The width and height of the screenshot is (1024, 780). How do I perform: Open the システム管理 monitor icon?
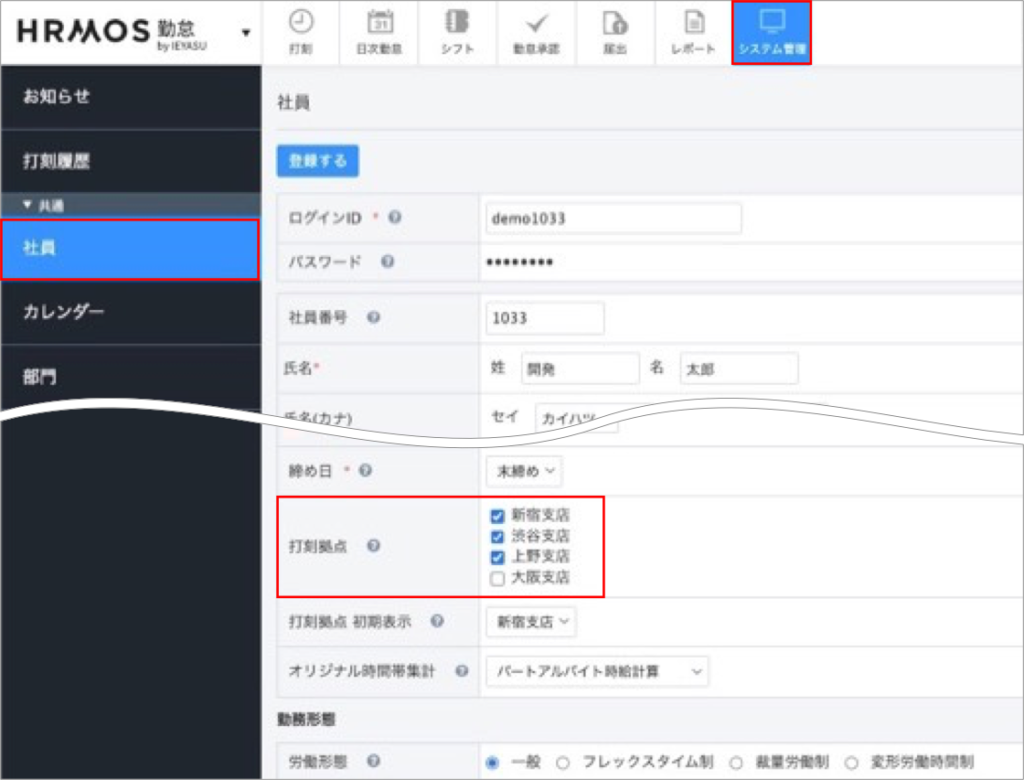click(771, 32)
